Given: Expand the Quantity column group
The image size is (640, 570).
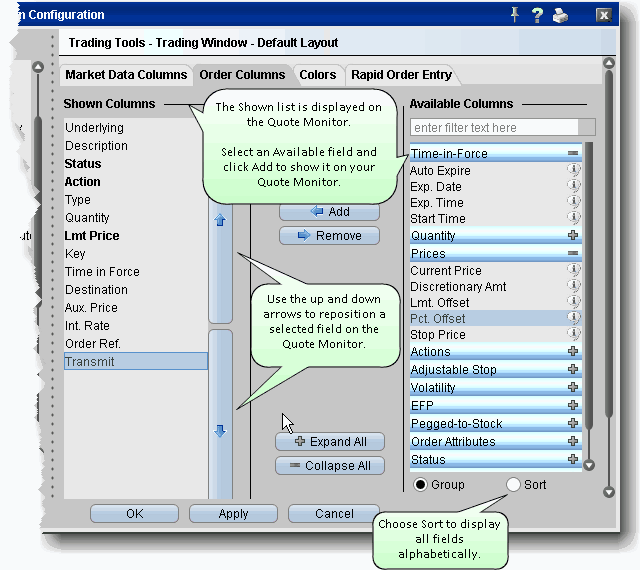Looking at the screenshot, I should [x=573, y=236].
